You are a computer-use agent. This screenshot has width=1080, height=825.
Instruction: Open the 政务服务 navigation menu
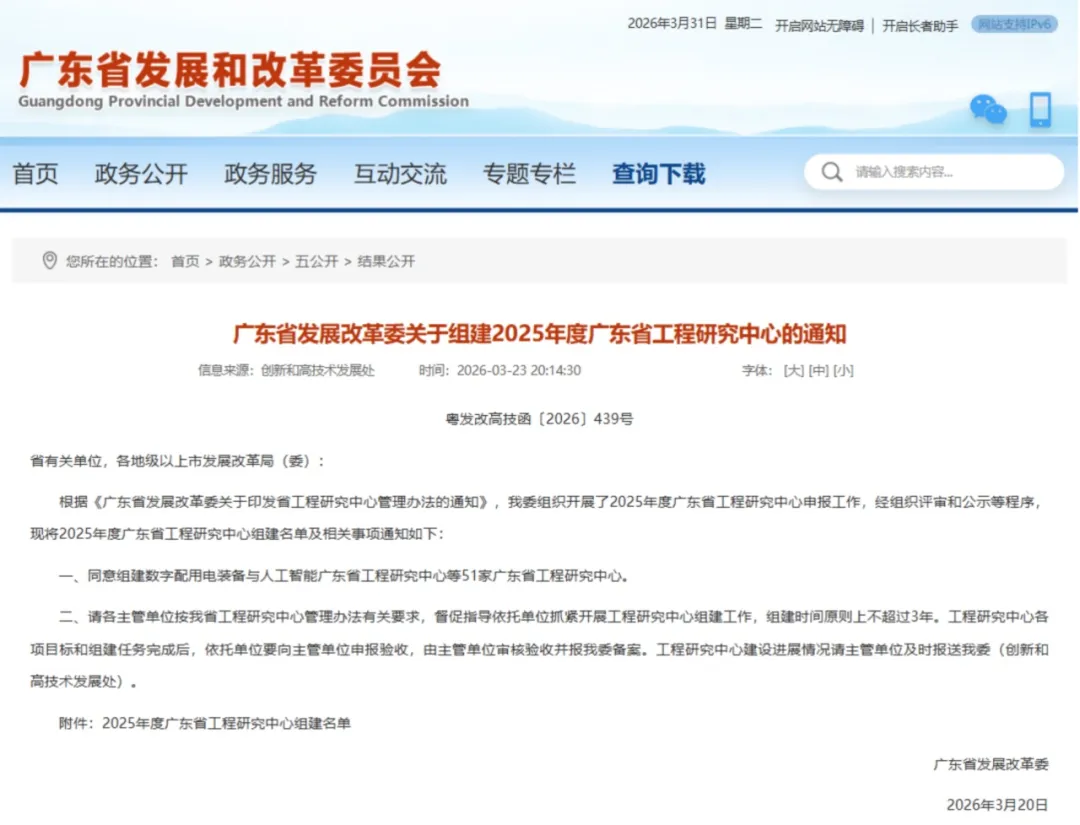270,172
